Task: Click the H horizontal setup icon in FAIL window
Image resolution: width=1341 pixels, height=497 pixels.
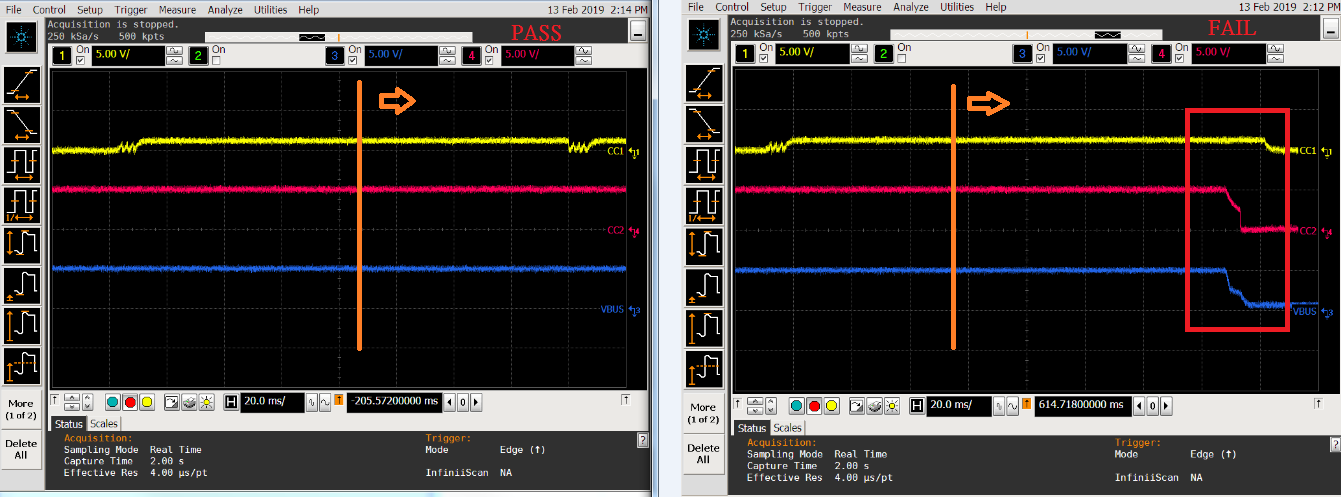Action: [917, 406]
